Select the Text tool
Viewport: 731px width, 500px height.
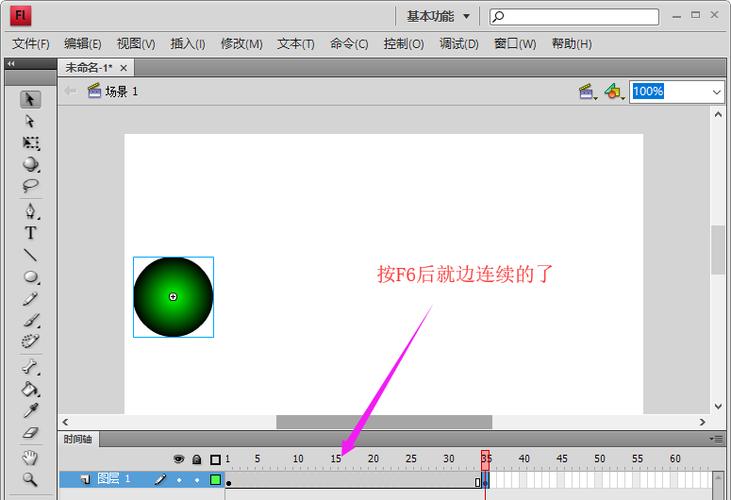point(30,233)
